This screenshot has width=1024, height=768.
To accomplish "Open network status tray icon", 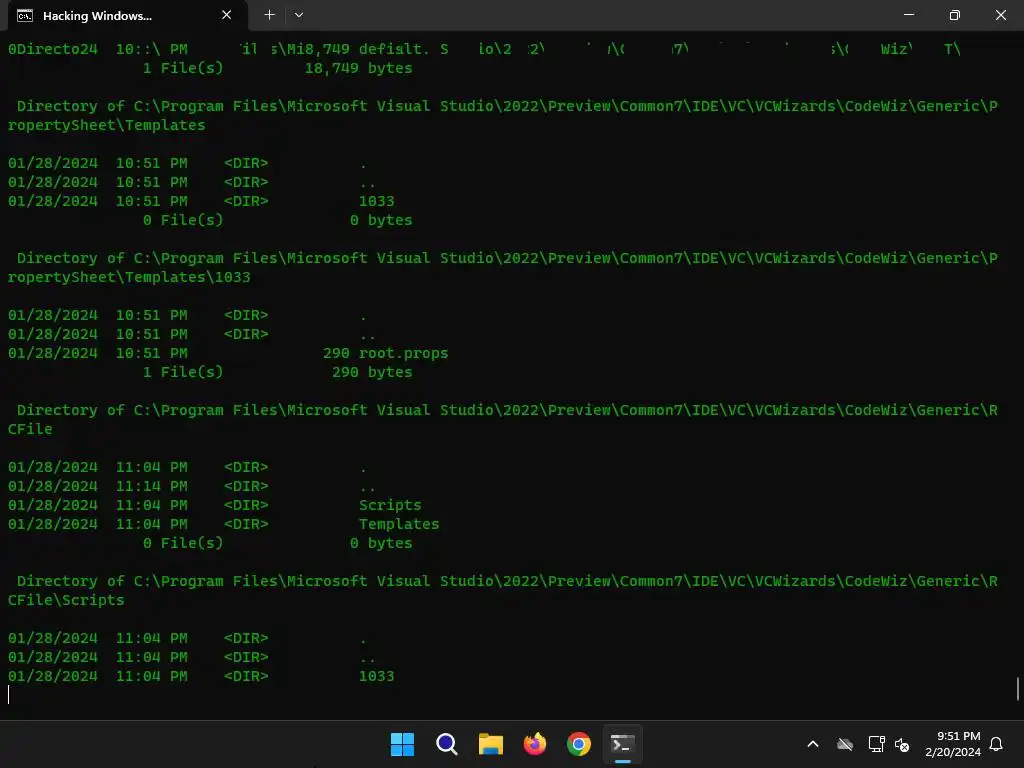I will pyautogui.click(x=876, y=744).
